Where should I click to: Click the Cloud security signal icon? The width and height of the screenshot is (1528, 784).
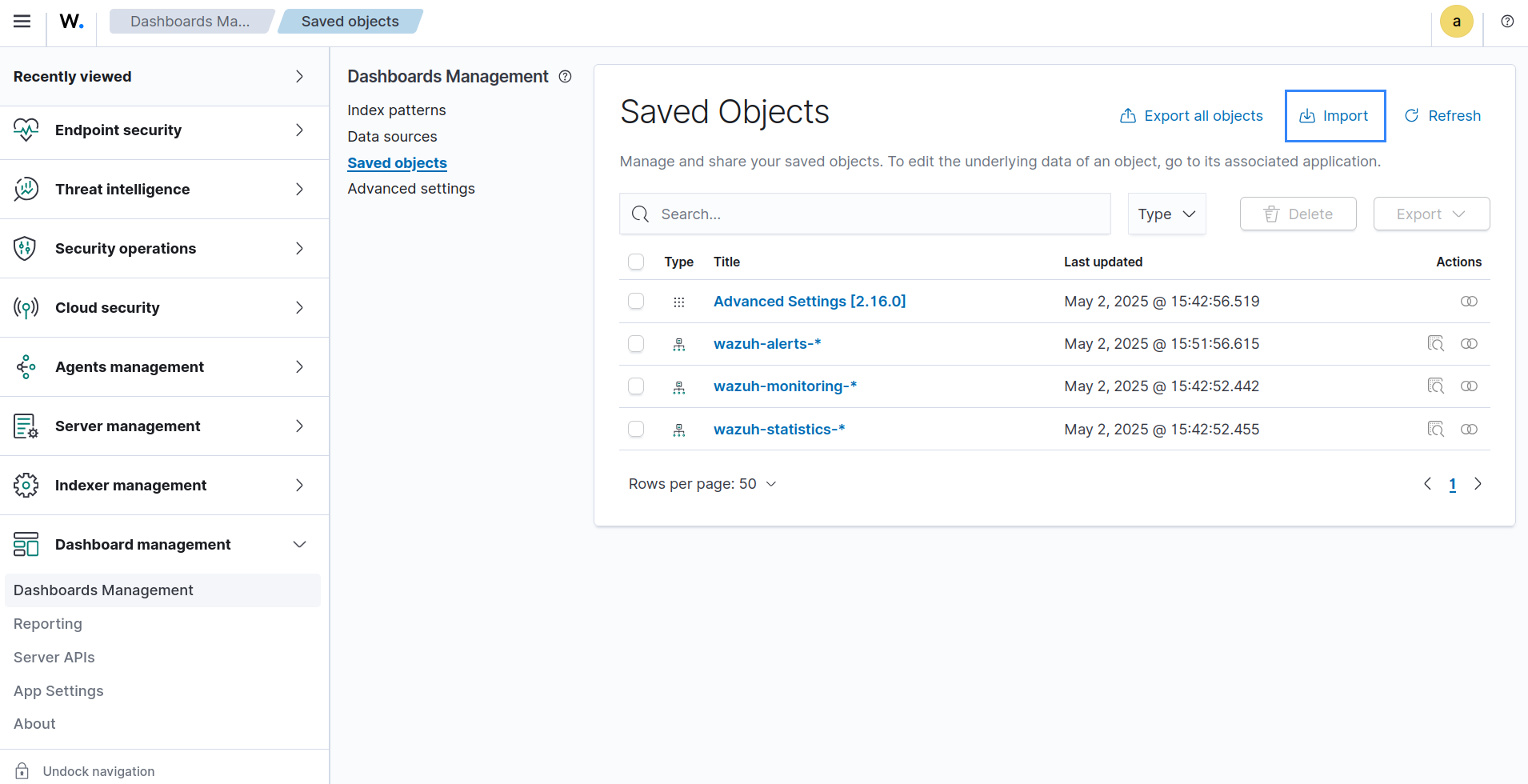point(26,307)
